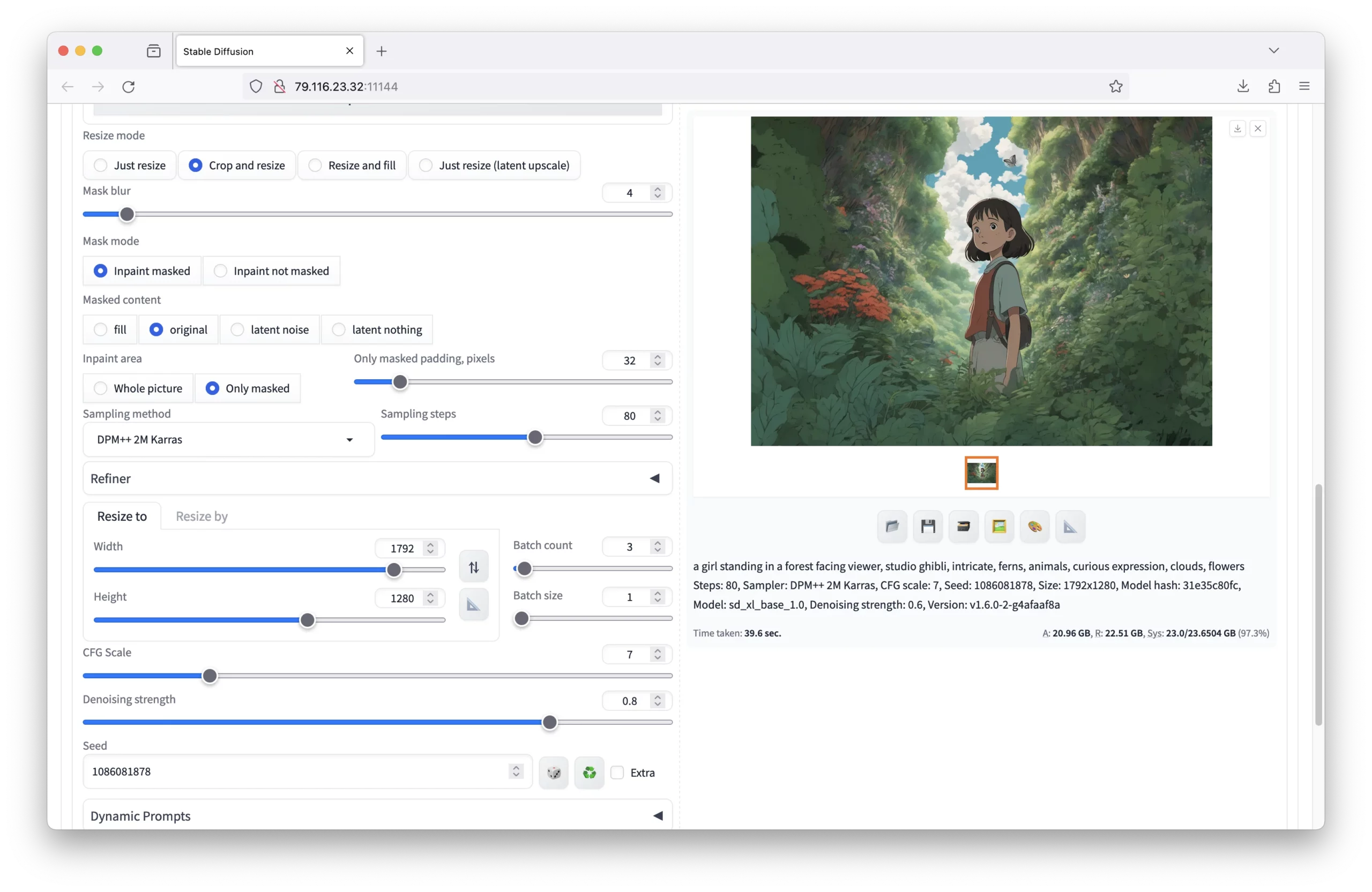Image resolution: width=1372 pixels, height=892 pixels.
Task: Click the Batch count number stepper
Action: point(658,547)
